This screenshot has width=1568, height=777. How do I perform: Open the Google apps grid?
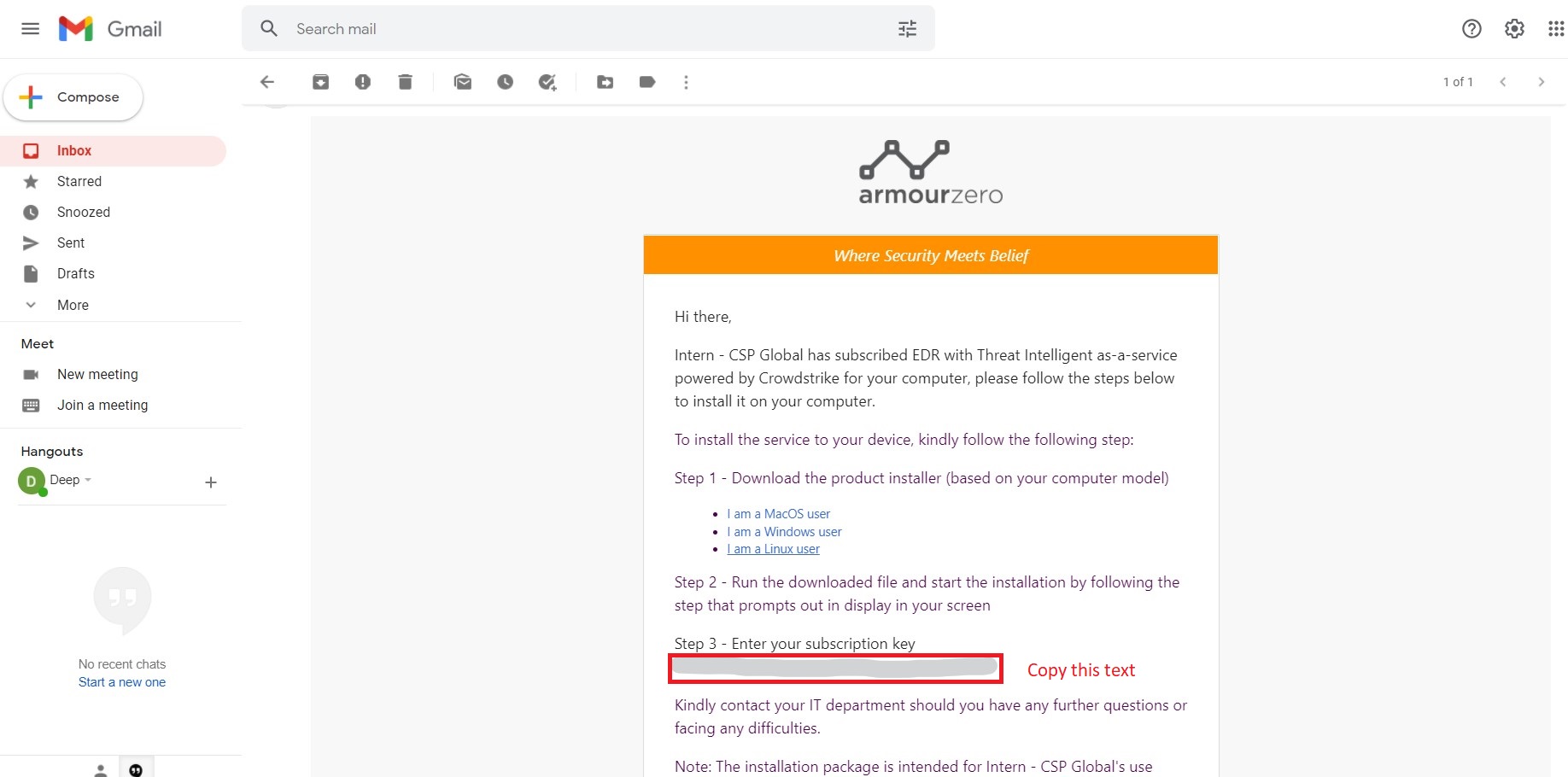pos(1556,29)
